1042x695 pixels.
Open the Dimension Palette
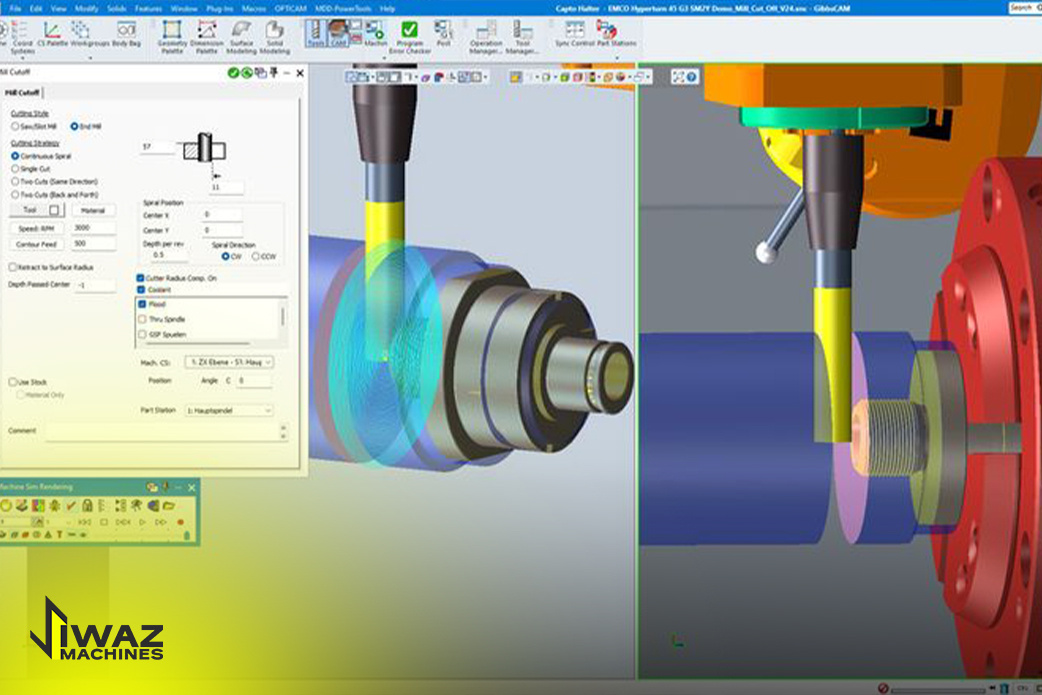[x=207, y=37]
